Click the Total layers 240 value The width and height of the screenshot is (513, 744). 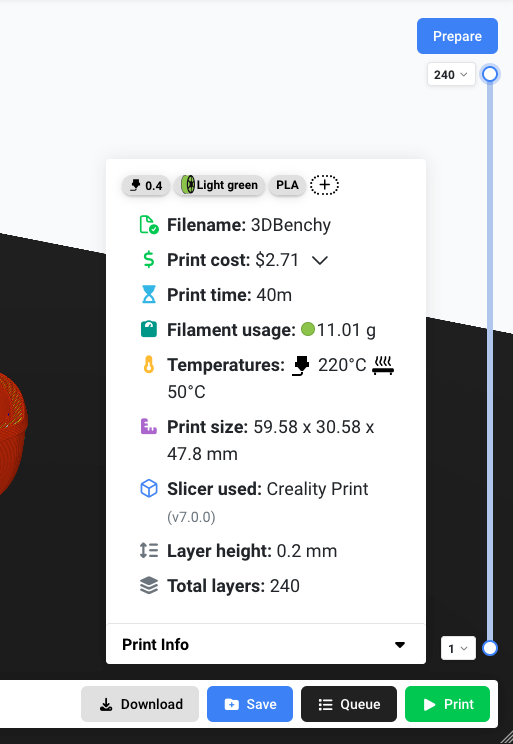pyautogui.click(x=285, y=586)
